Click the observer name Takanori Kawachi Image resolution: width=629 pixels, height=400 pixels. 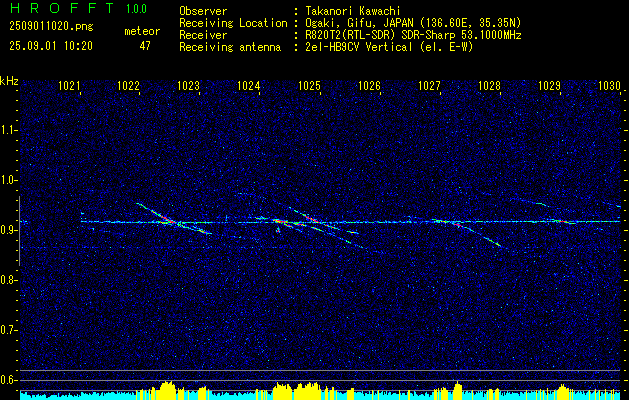(x=351, y=11)
